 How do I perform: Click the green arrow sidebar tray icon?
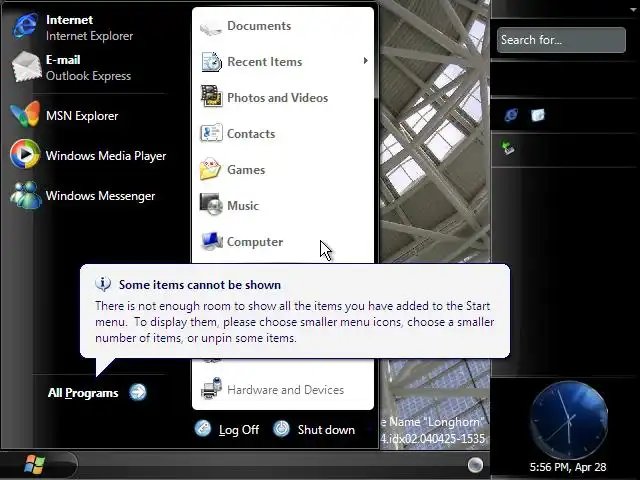point(508,148)
